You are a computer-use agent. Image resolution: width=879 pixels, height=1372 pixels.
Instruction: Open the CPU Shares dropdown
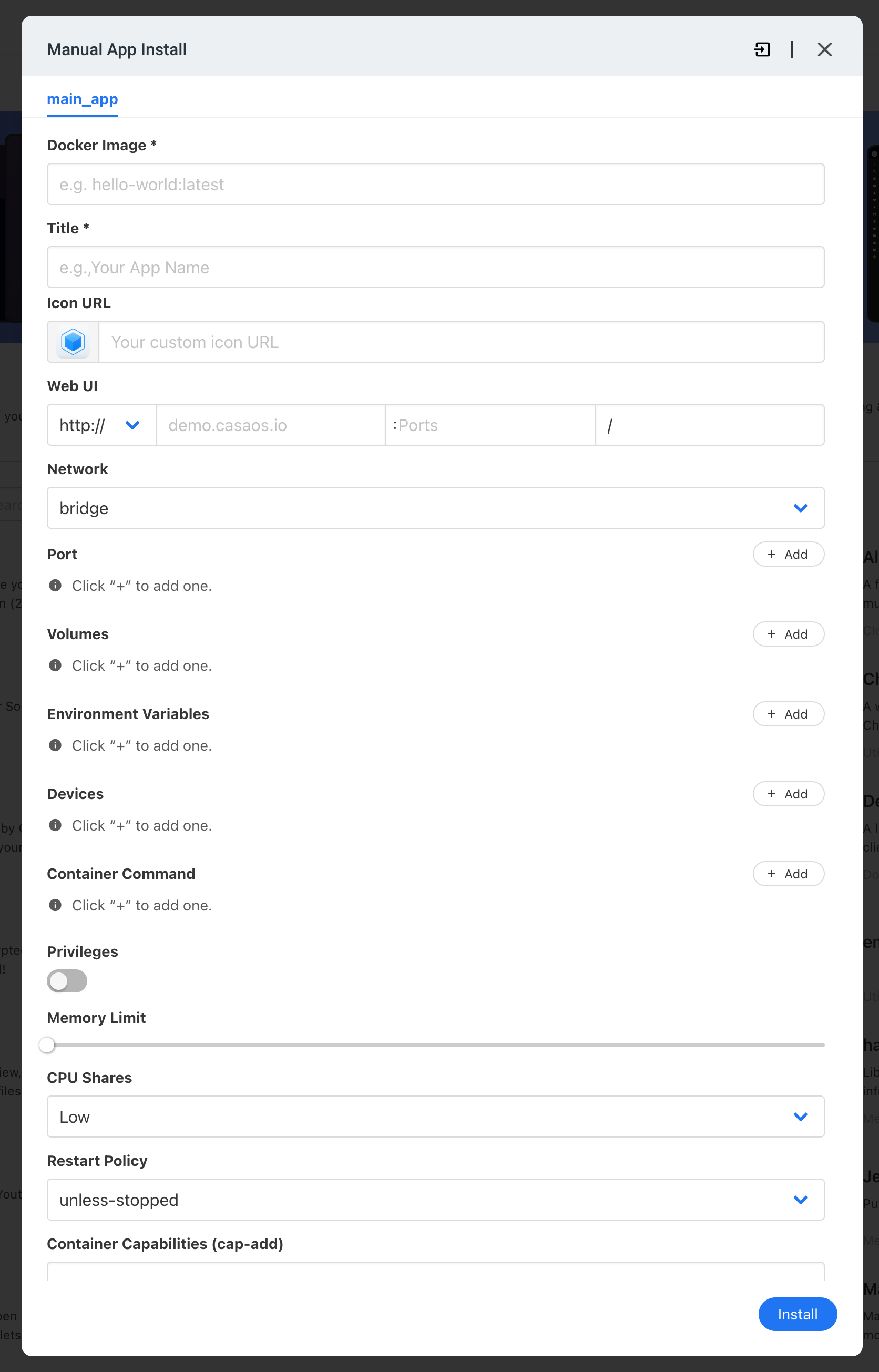tap(435, 1117)
